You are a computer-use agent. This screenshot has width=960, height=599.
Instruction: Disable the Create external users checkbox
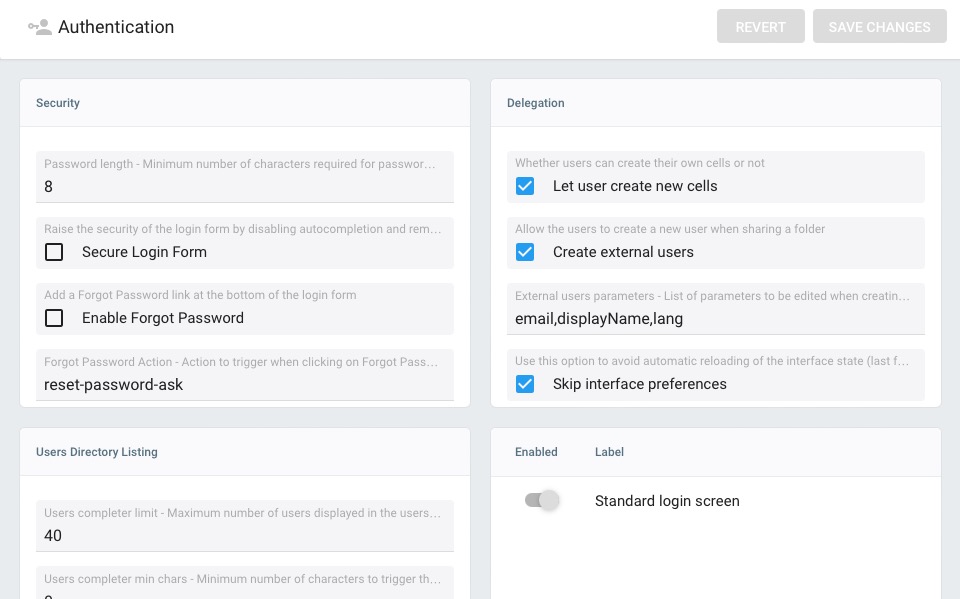(525, 252)
